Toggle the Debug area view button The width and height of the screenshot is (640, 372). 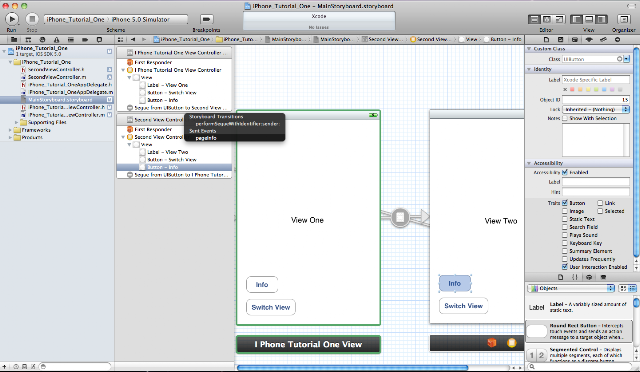pyautogui.click(x=589, y=19)
